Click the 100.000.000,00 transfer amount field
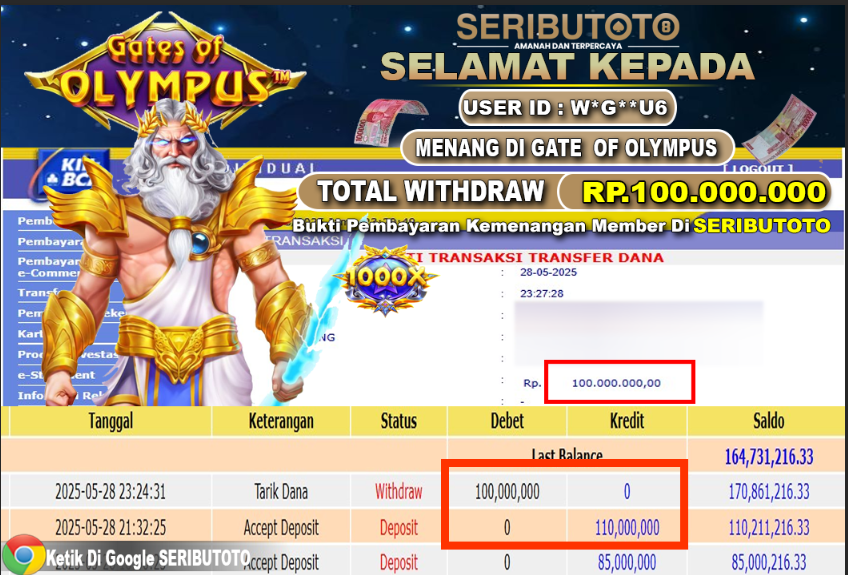 click(619, 382)
